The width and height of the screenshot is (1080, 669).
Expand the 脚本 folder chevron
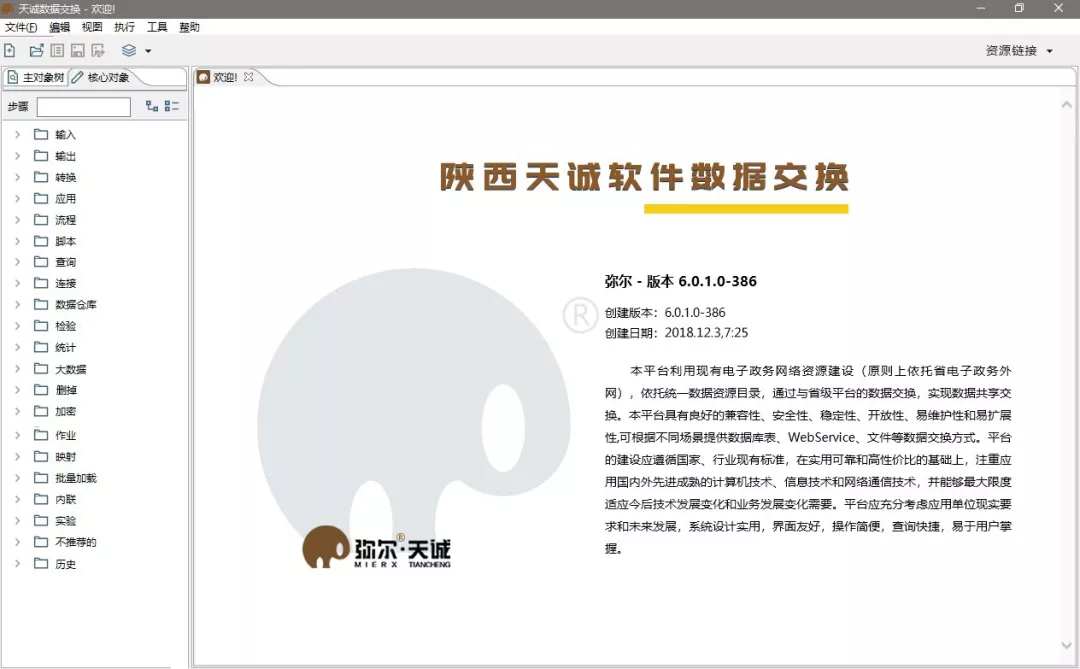pos(17,241)
